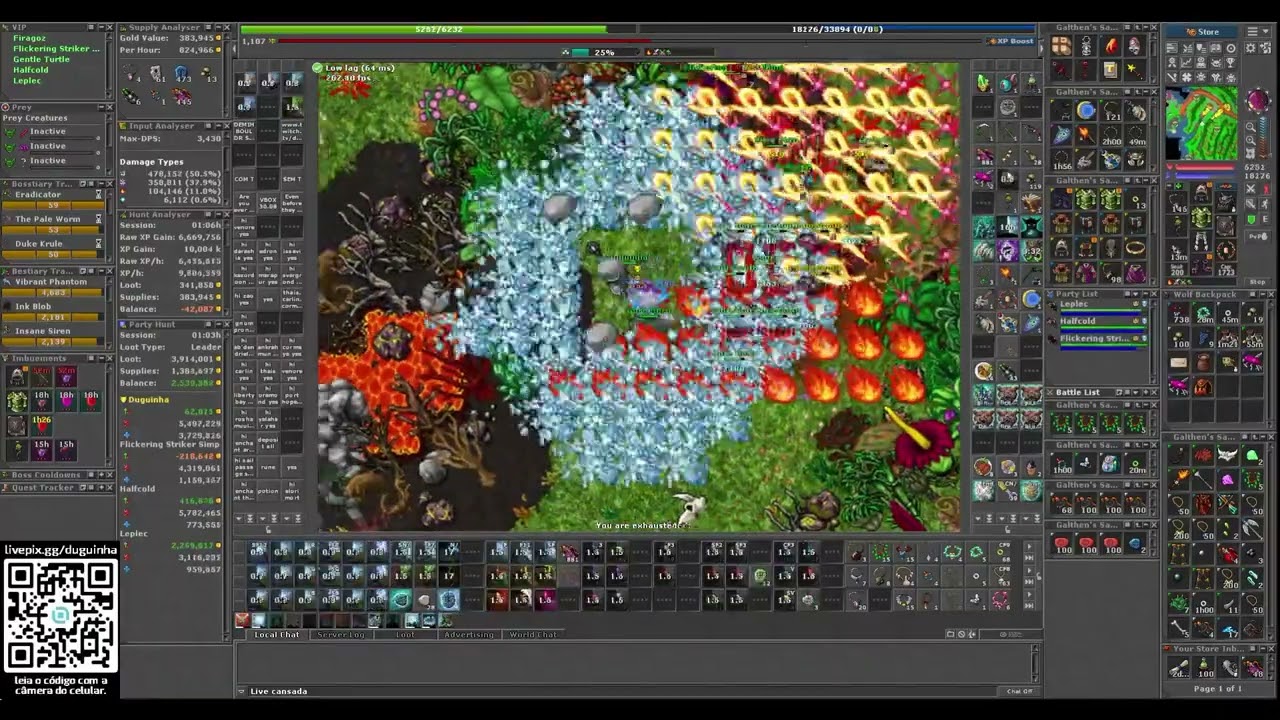The height and width of the screenshot is (720, 1280).
Task: Toggle The Pale Worm hourglass tracker icon
Action: tap(98, 219)
